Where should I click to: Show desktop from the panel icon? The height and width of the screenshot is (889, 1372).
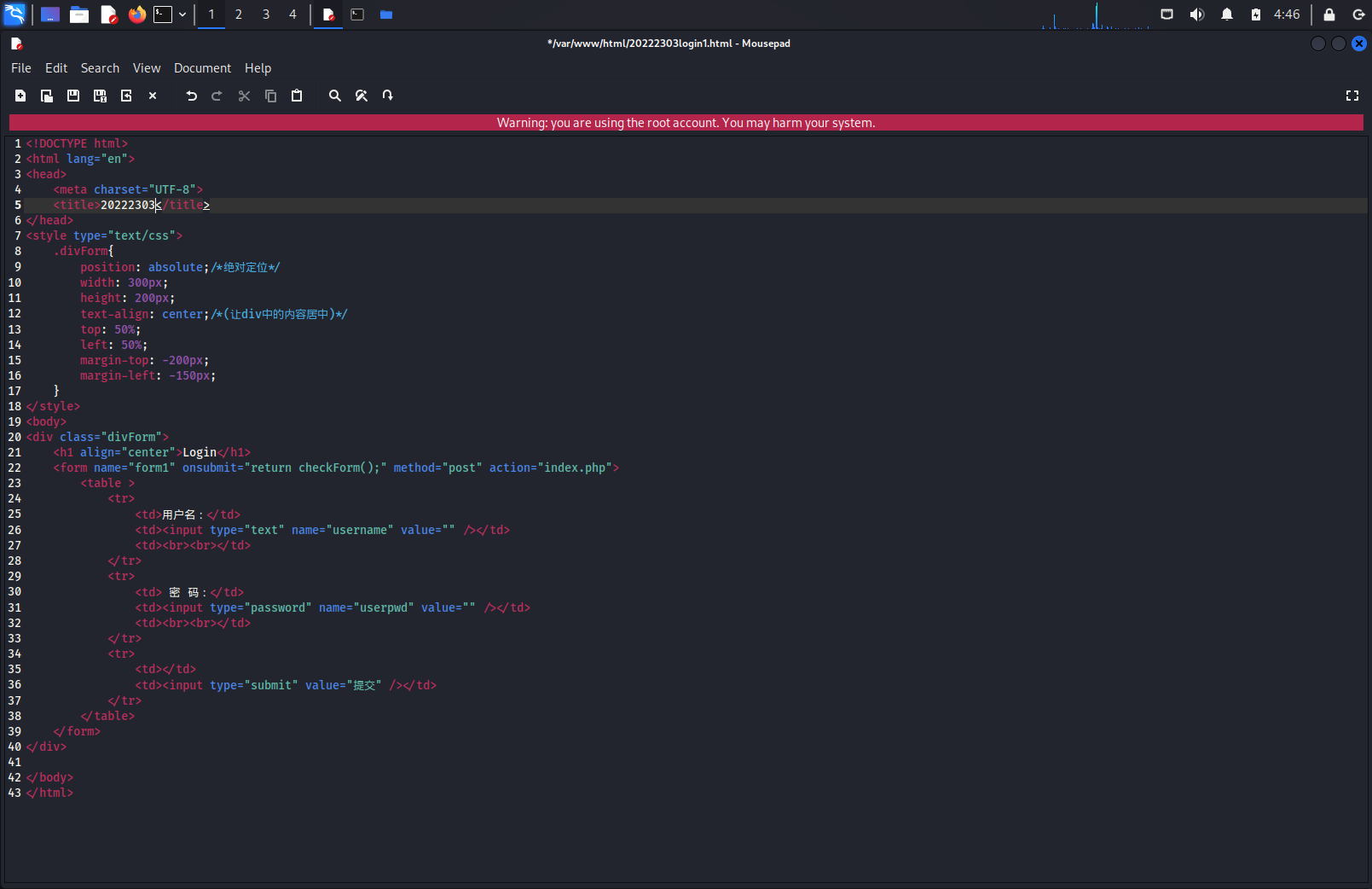(x=50, y=15)
